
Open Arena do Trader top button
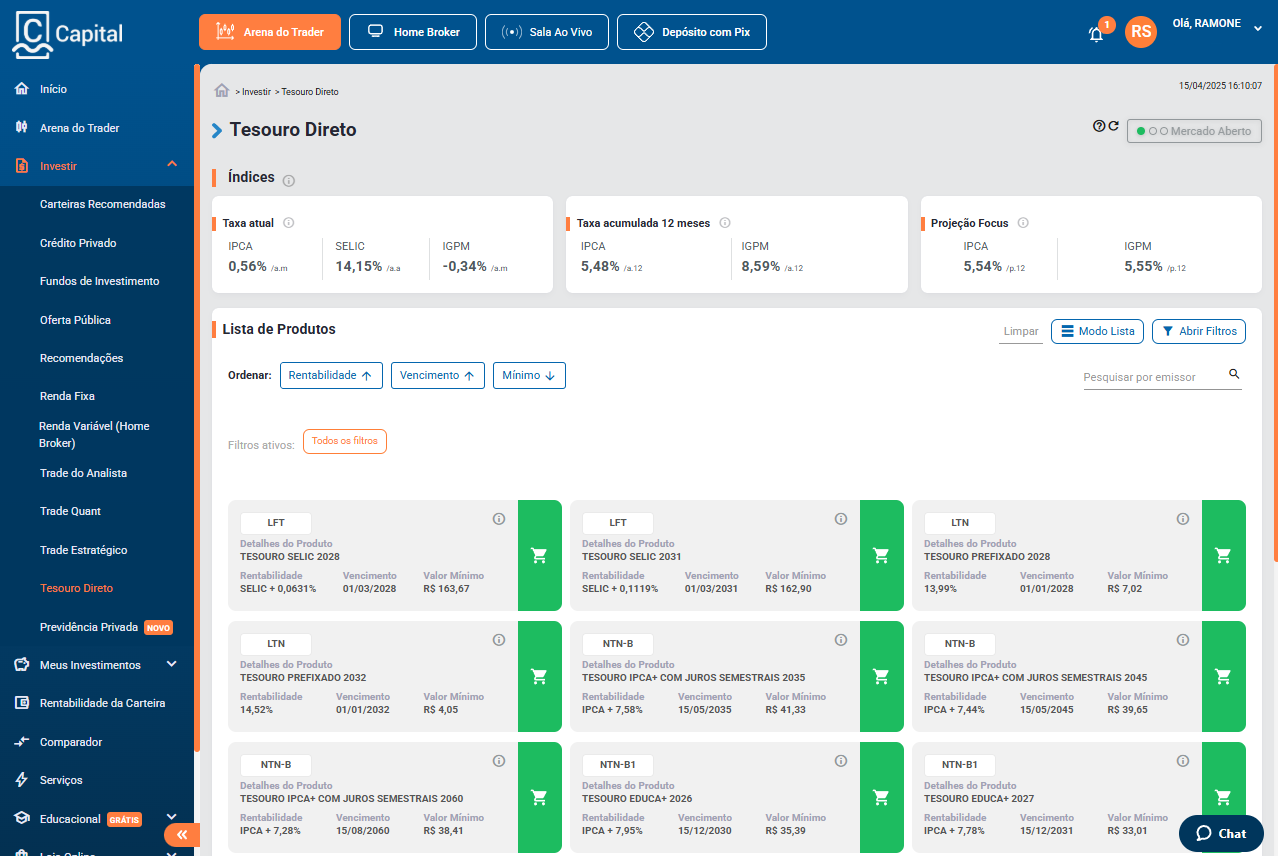click(x=270, y=32)
